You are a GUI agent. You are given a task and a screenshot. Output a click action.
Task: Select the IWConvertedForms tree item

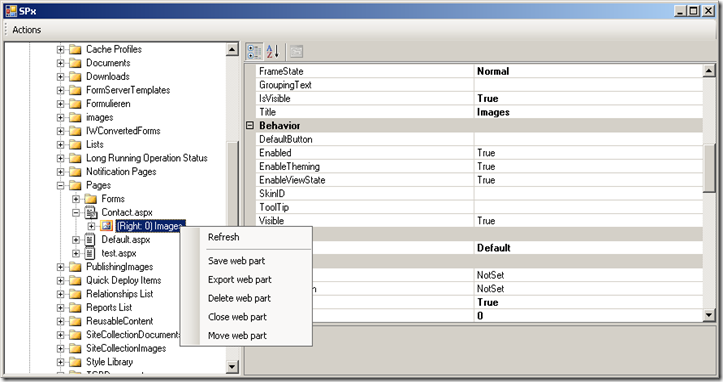pos(123,131)
